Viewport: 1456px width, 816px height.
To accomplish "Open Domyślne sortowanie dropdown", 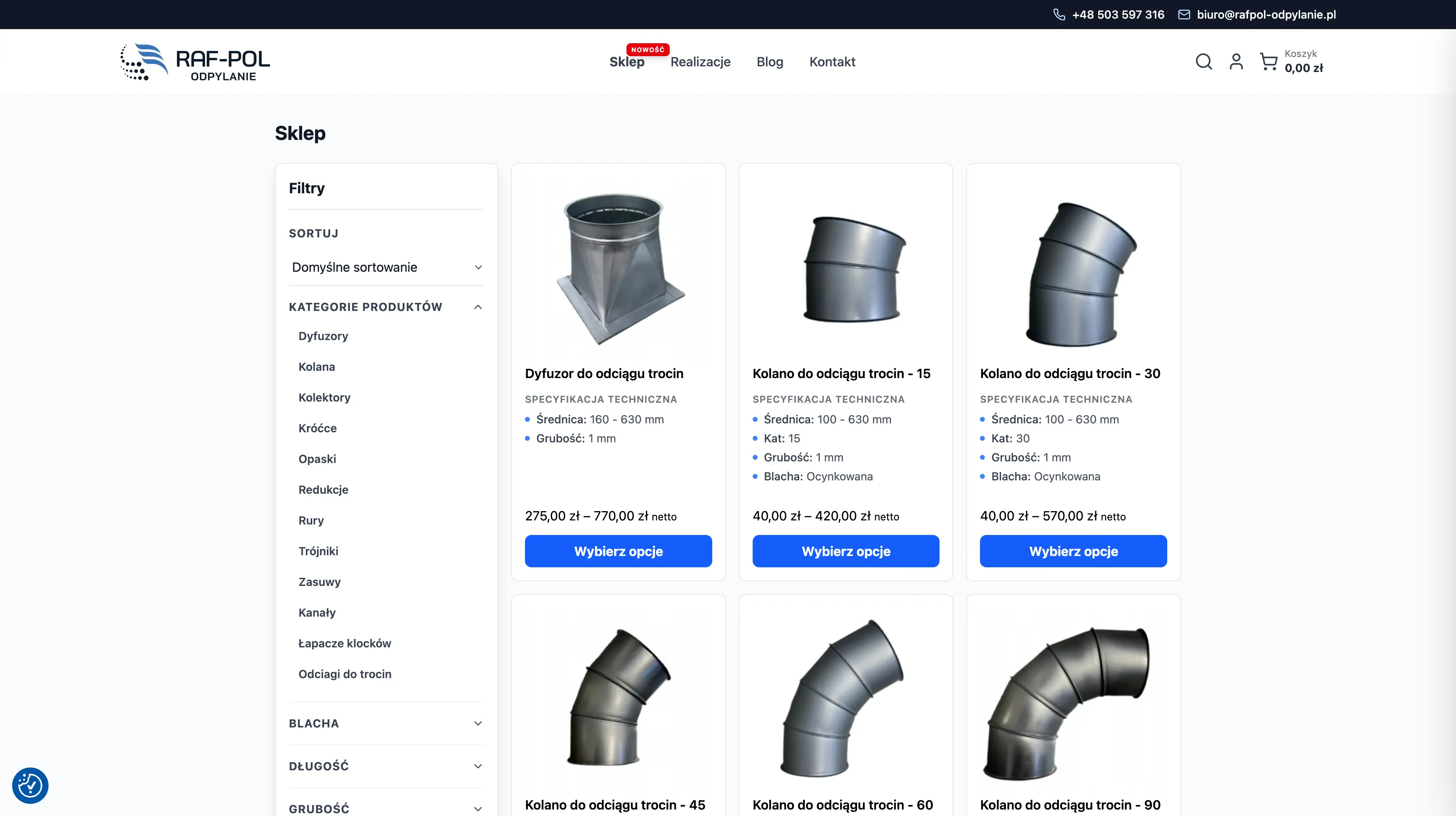I will pos(387,267).
